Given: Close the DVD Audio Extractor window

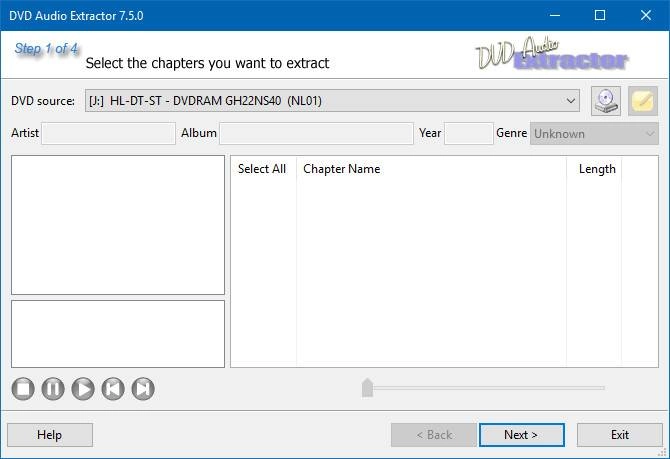Looking at the screenshot, I should (x=646, y=15).
